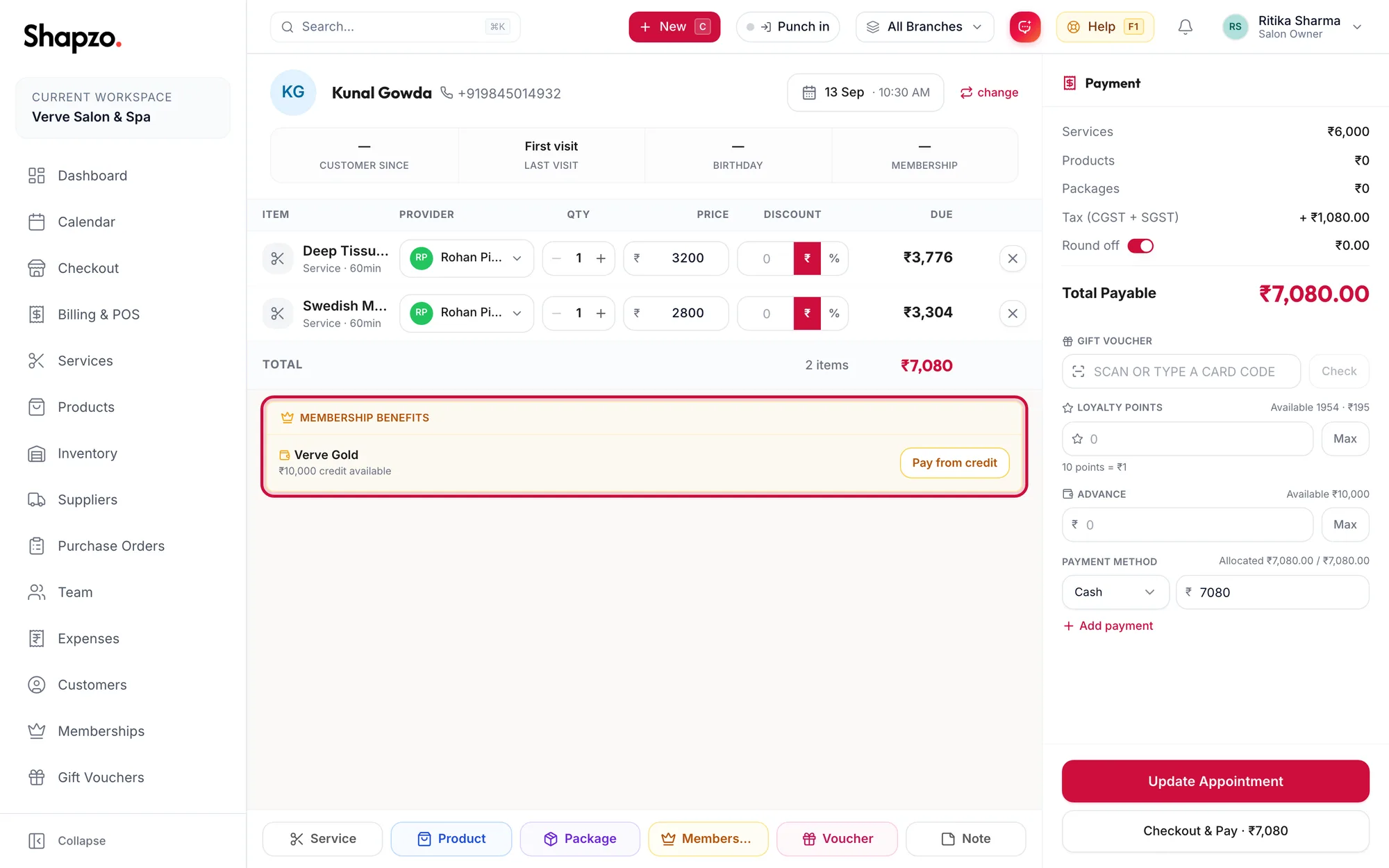Viewport: 1389px width, 868px height.
Task: Click the RS profile avatar
Action: point(1235,27)
